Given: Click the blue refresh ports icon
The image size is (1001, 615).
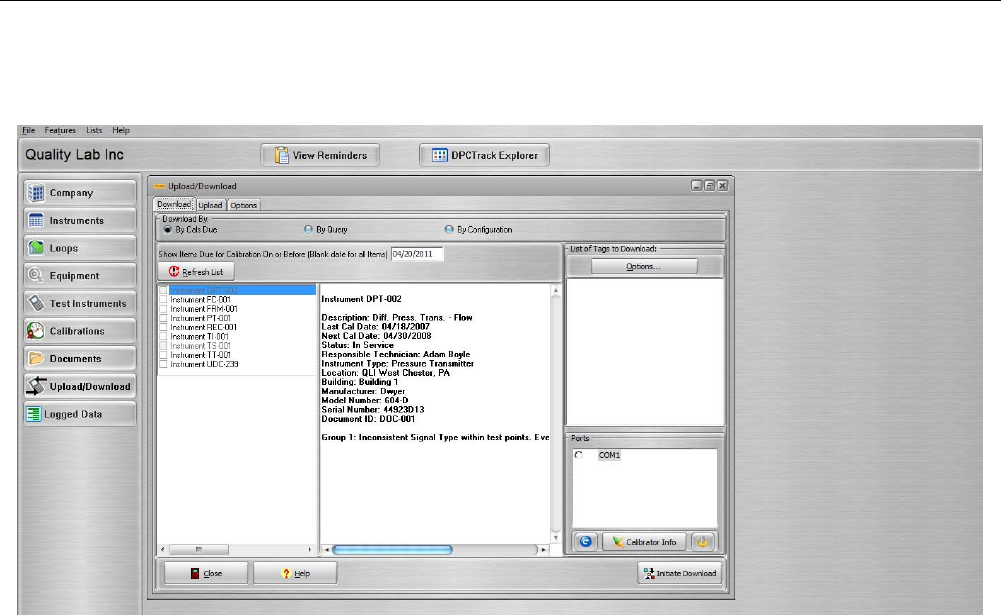Looking at the screenshot, I should (585, 542).
